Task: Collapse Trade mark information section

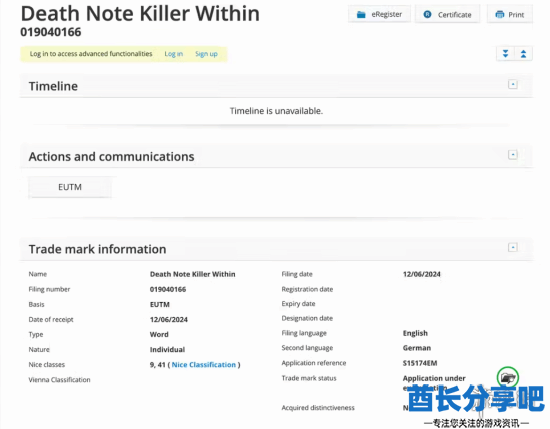Action: (x=513, y=247)
